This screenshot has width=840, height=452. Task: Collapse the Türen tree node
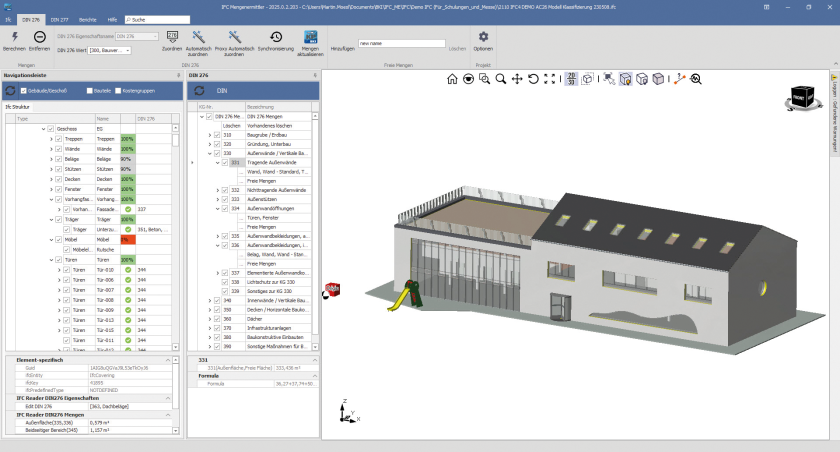point(51,260)
